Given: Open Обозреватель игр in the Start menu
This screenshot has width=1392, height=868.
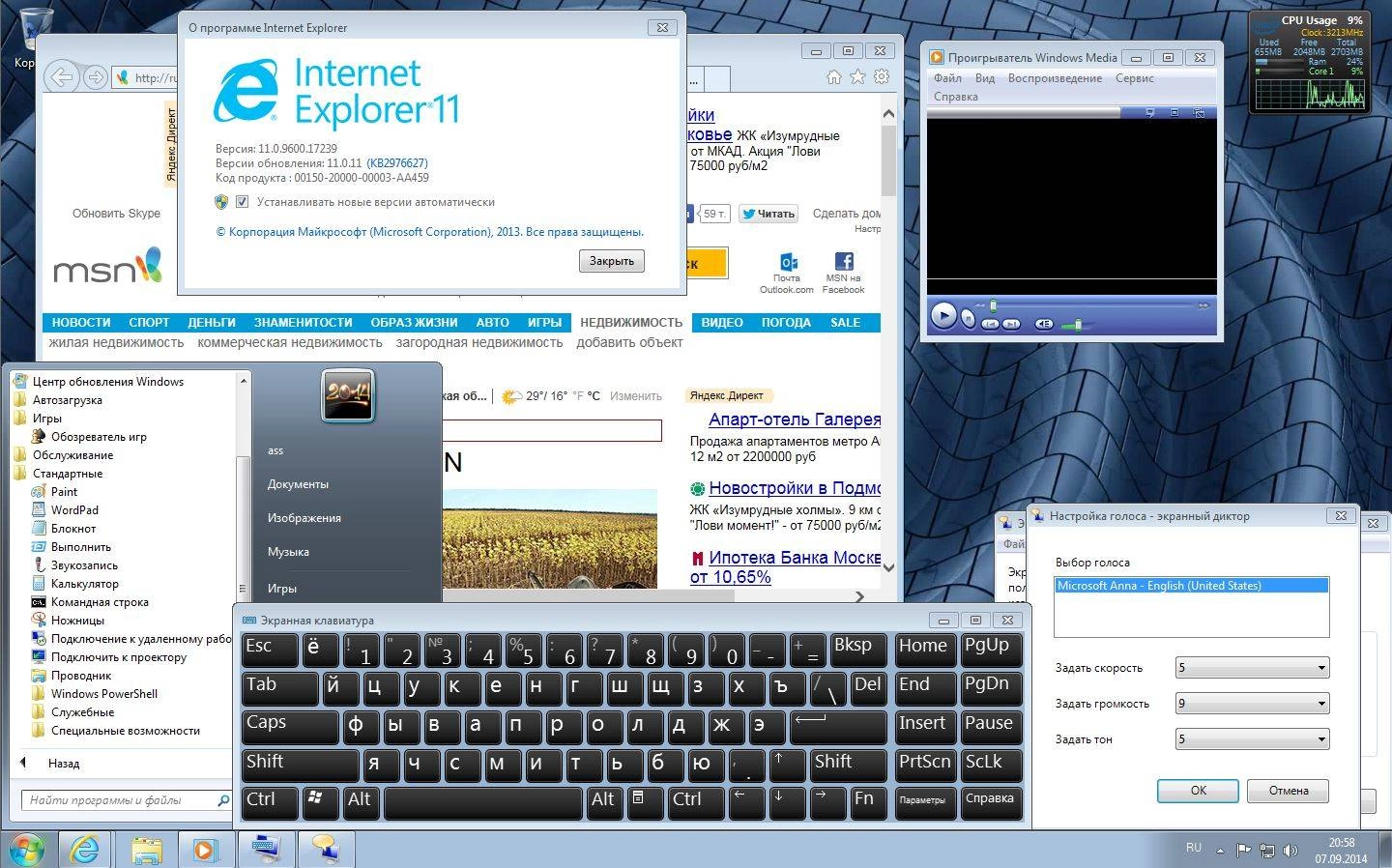Looking at the screenshot, I should pyautogui.click(x=99, y=436).
